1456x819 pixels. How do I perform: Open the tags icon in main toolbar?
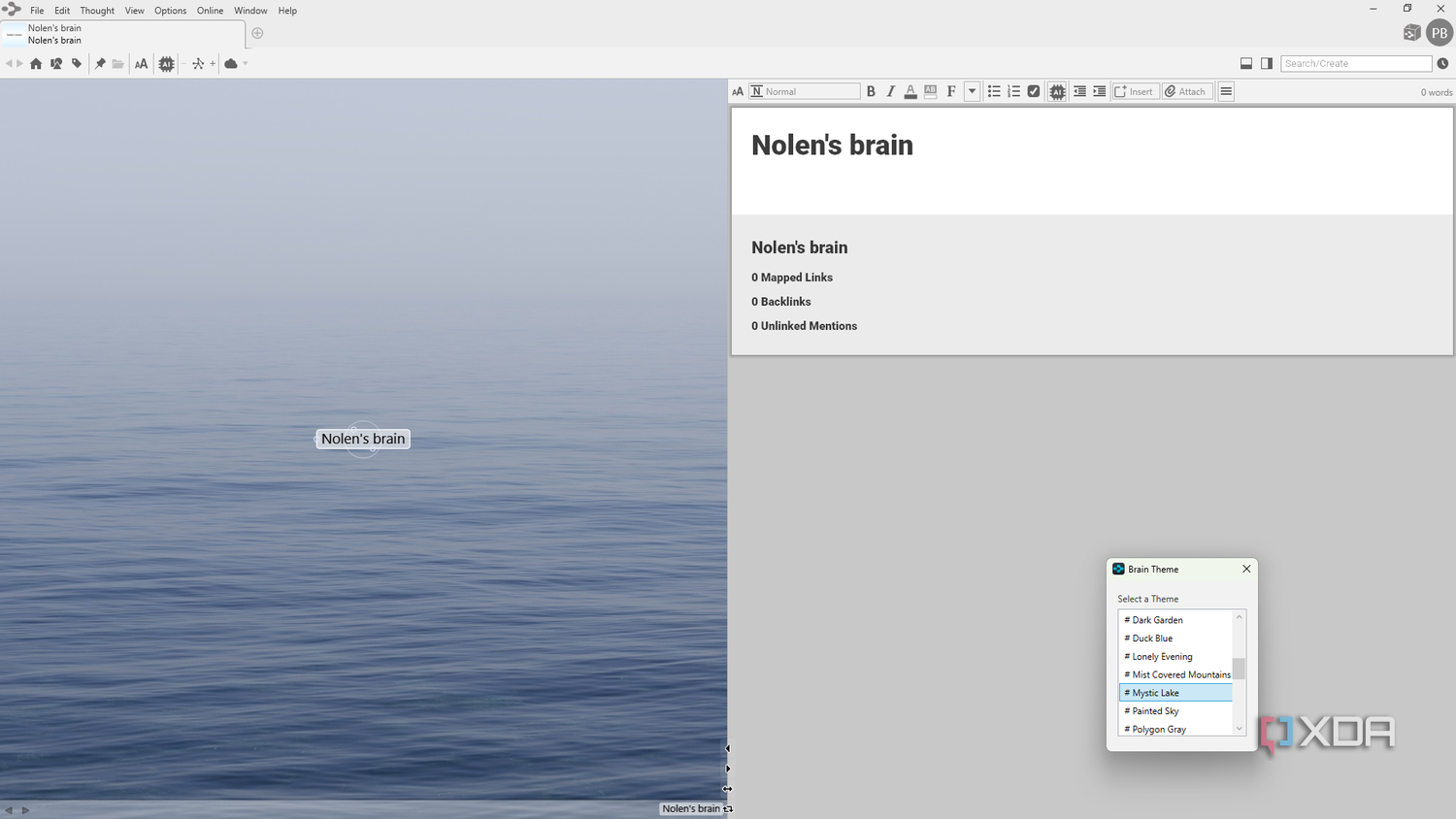tap(77, 64)
